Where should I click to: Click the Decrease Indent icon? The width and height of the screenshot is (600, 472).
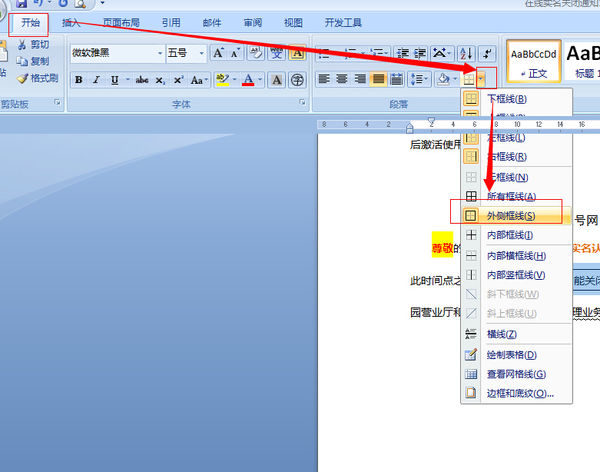coord(403,53)
